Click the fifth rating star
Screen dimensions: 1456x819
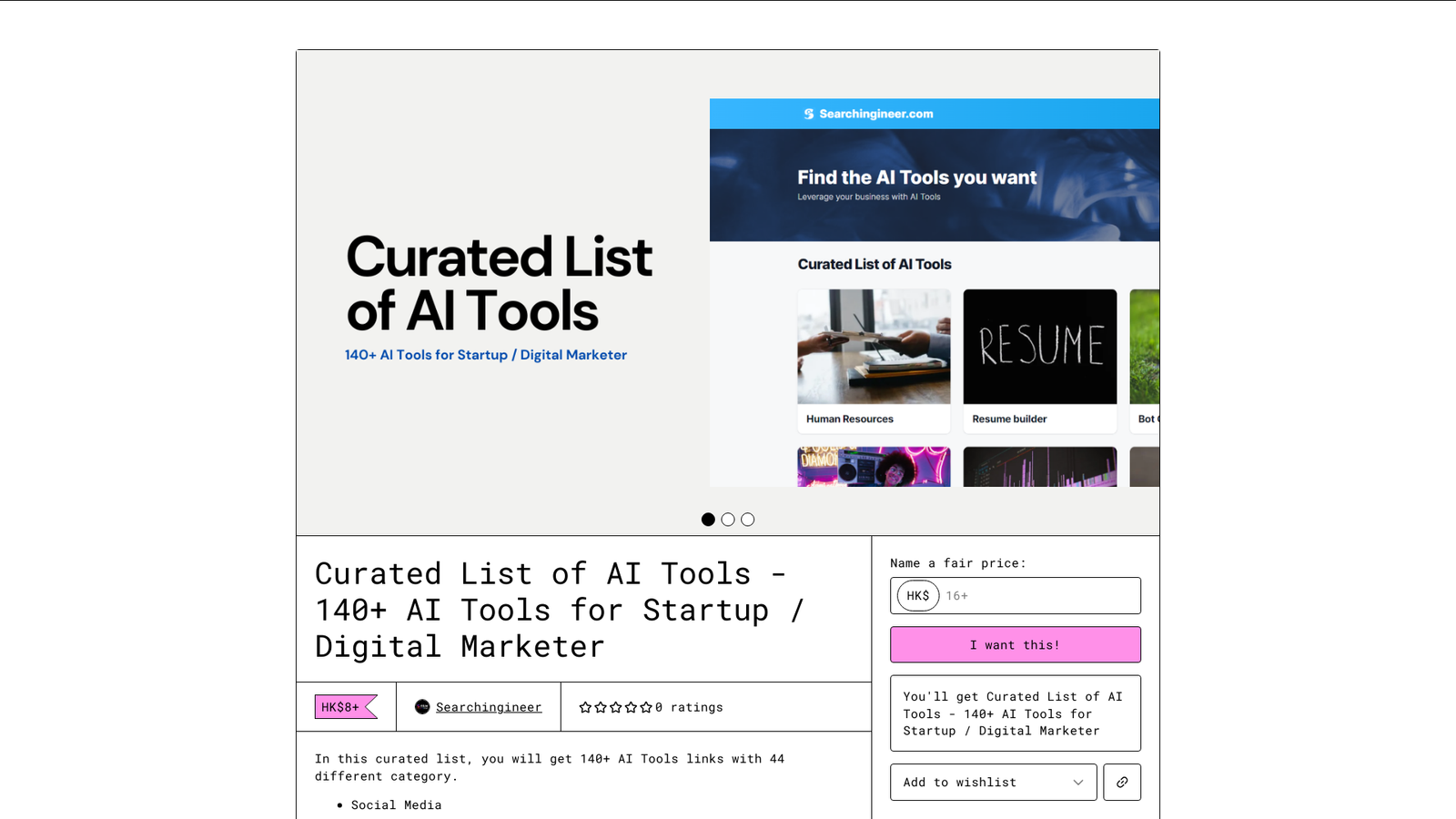[646, 707]
